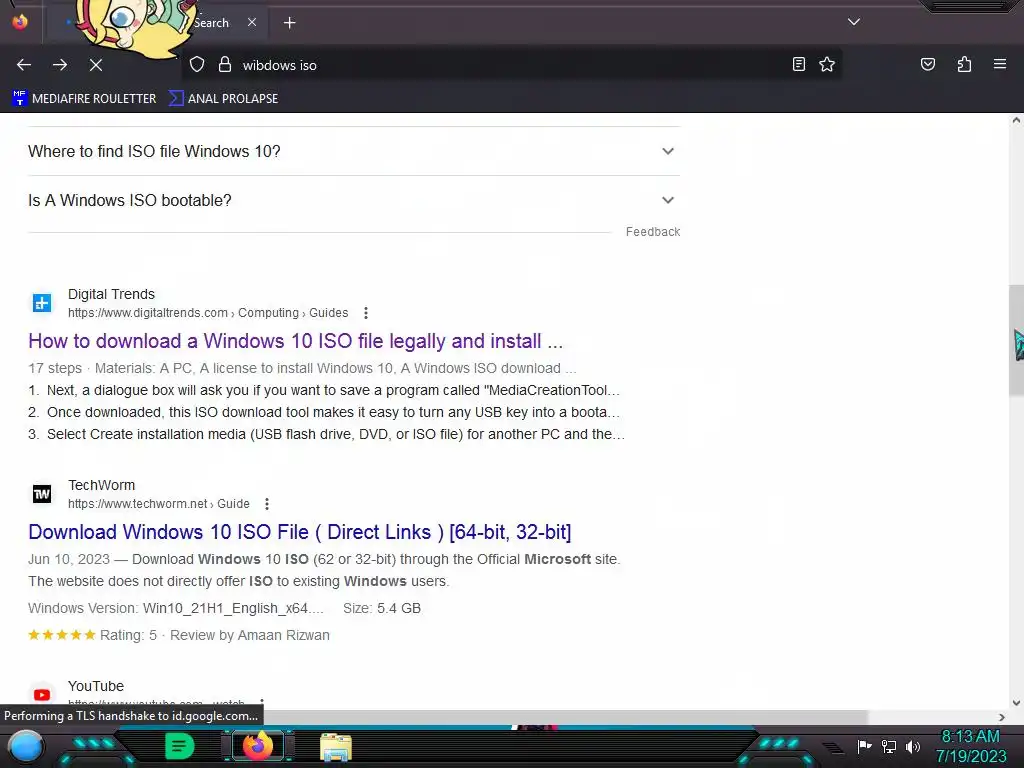The height and width of the screenshot is (768, 1024).
Task: Bookmark this page with the star
Action: (x=827, y=64)
